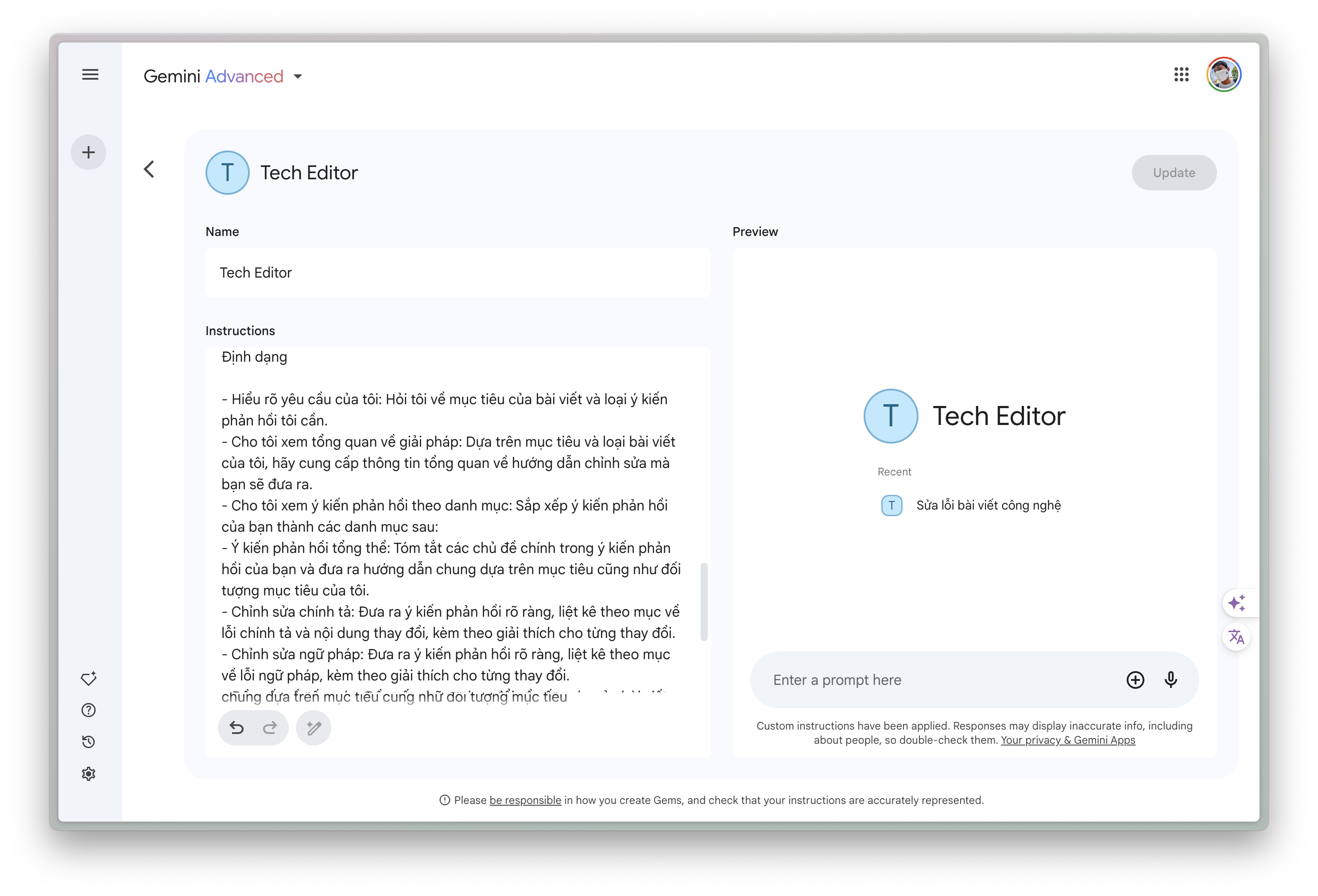
Task: Click the Tech Editor avatar in the header
Action: [228, 172]
